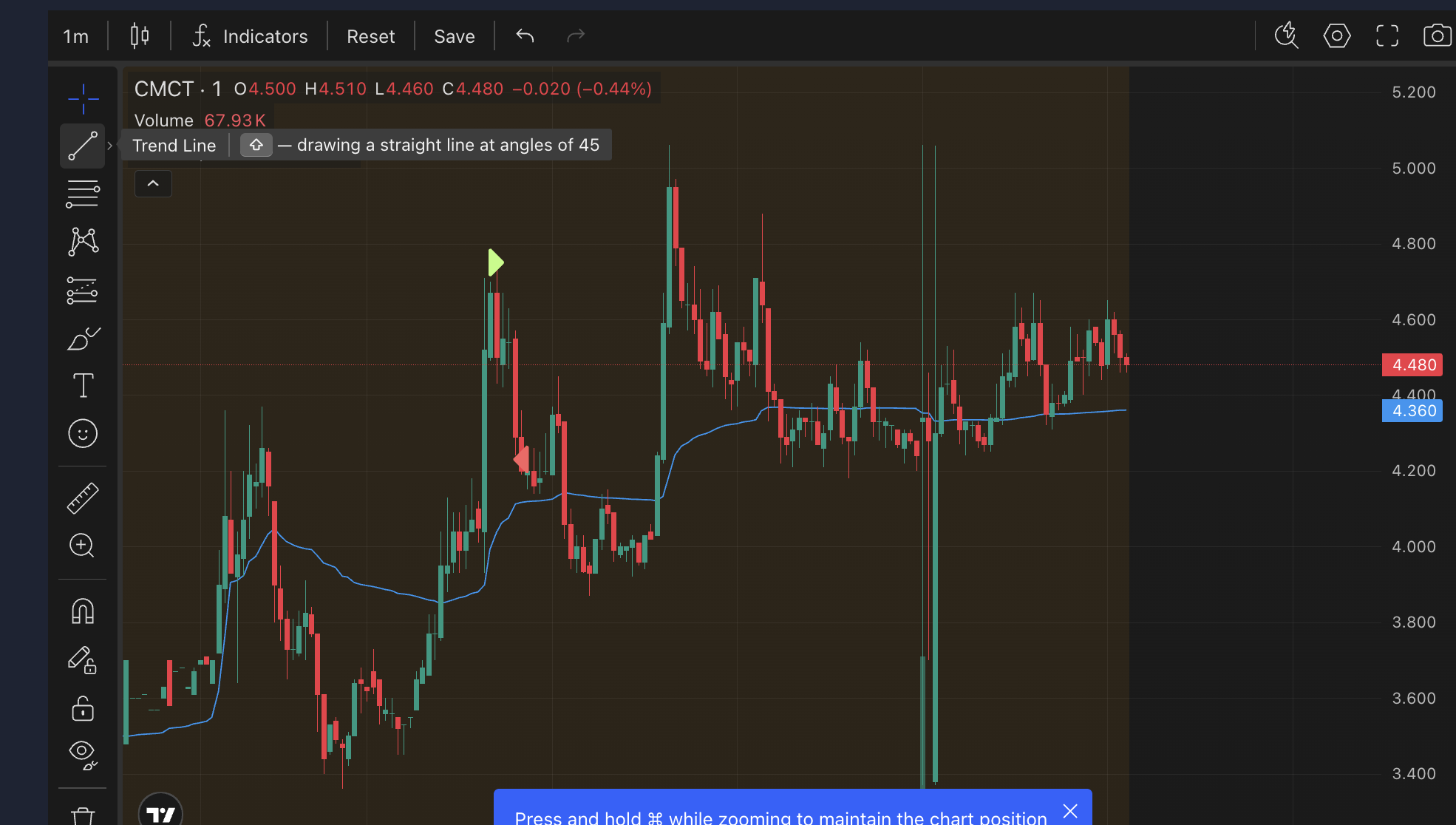Toggle Magnet mode on

(83, 611)
